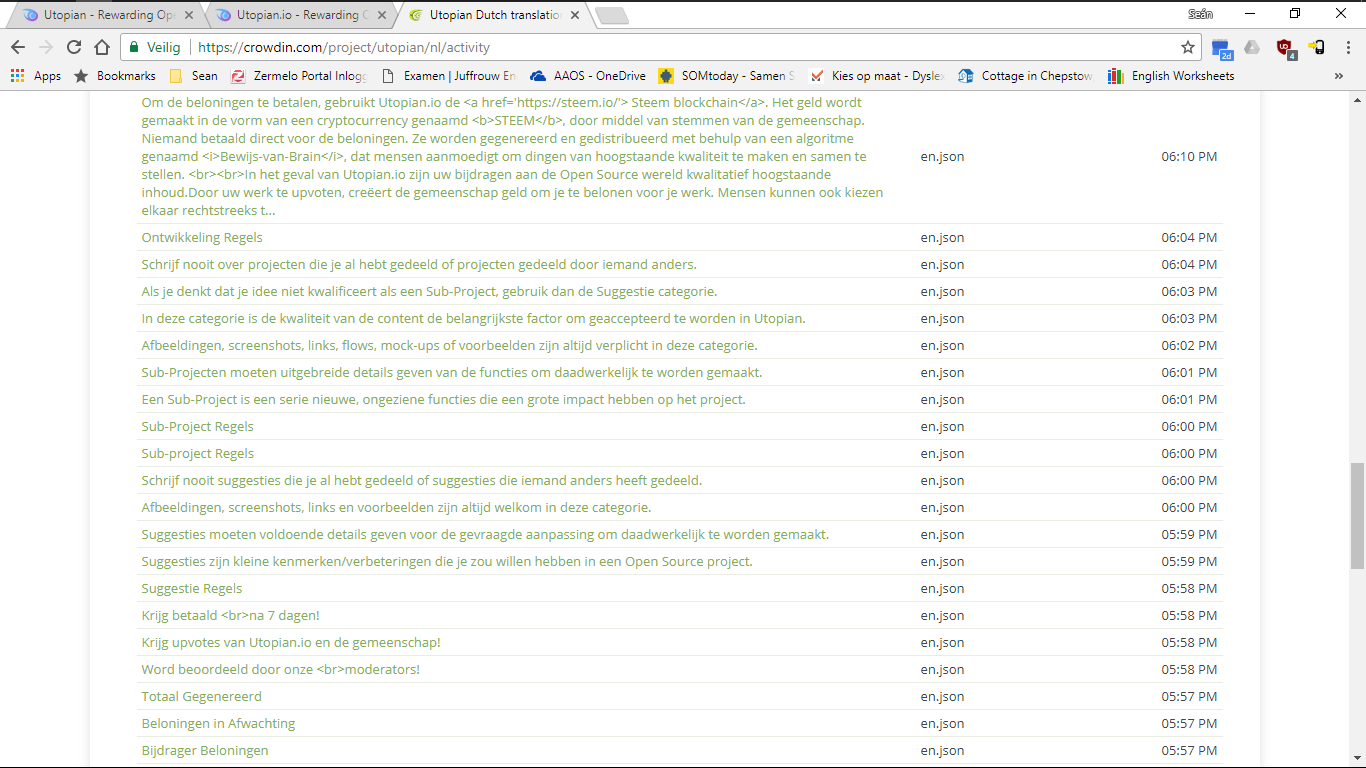Open the browser home page

[x=102, y=47]
